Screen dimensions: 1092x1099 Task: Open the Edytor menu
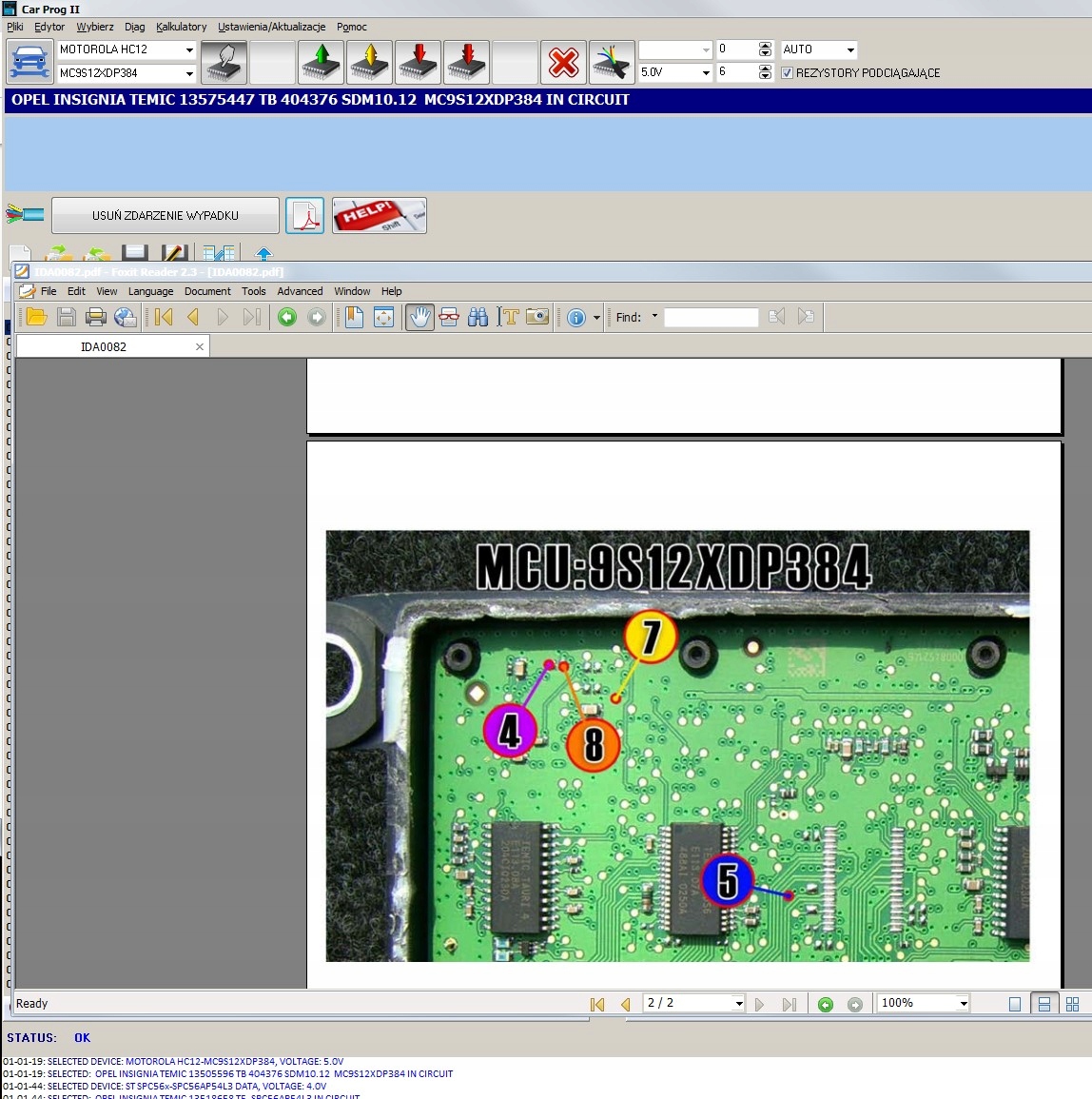point(49,27)
